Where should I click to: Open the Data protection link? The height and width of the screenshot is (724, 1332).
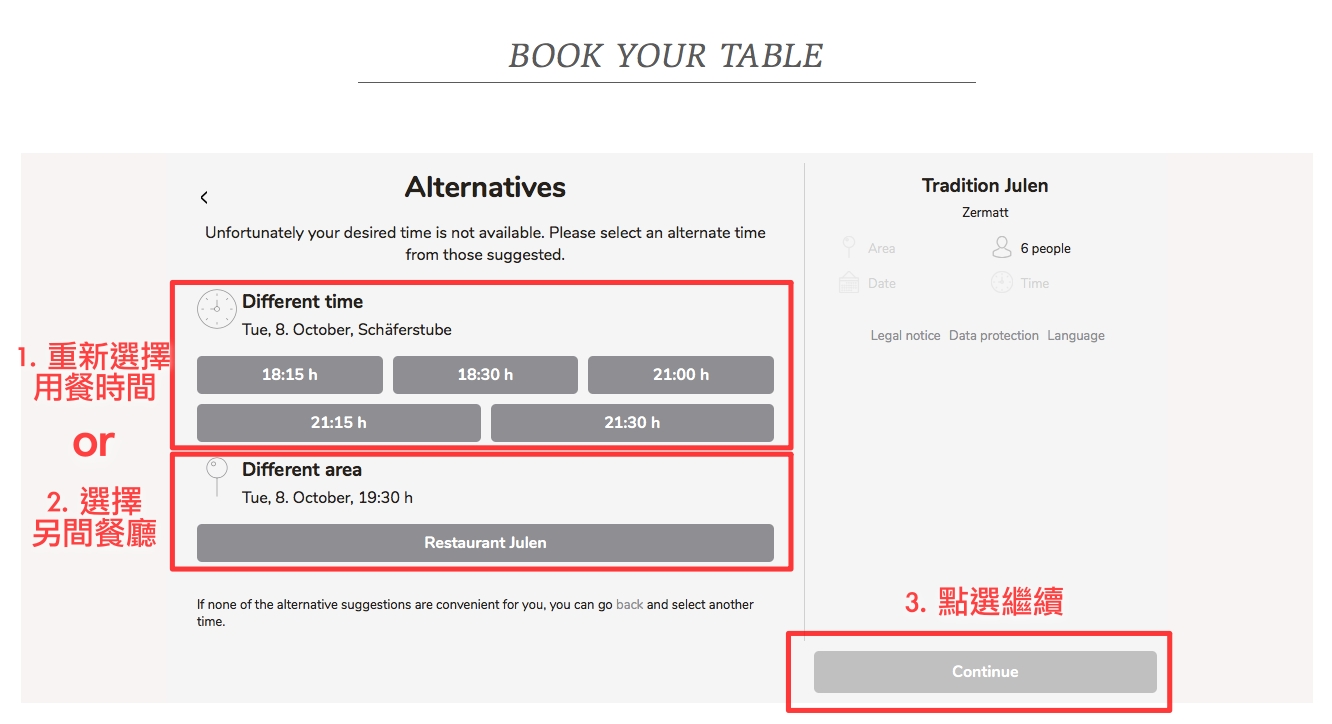coord(994,336)
